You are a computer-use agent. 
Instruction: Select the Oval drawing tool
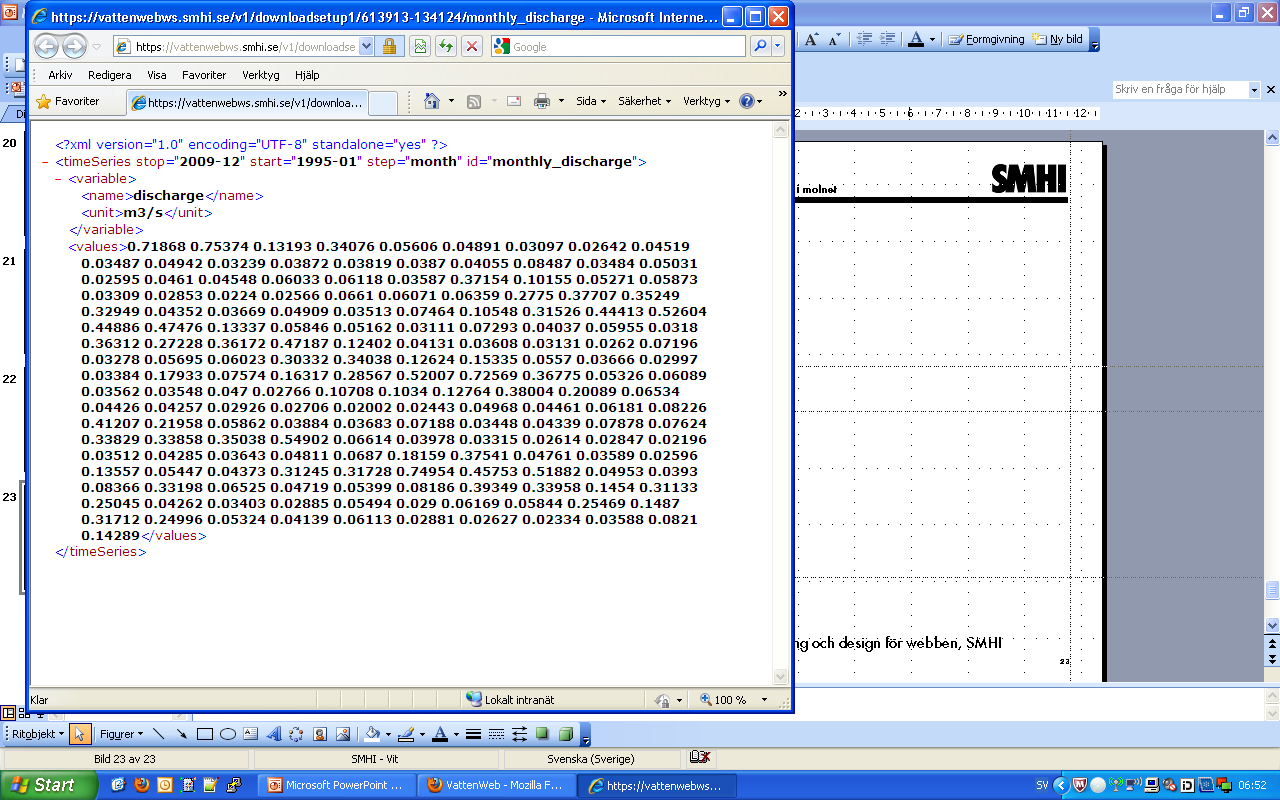tap(227, 734)
